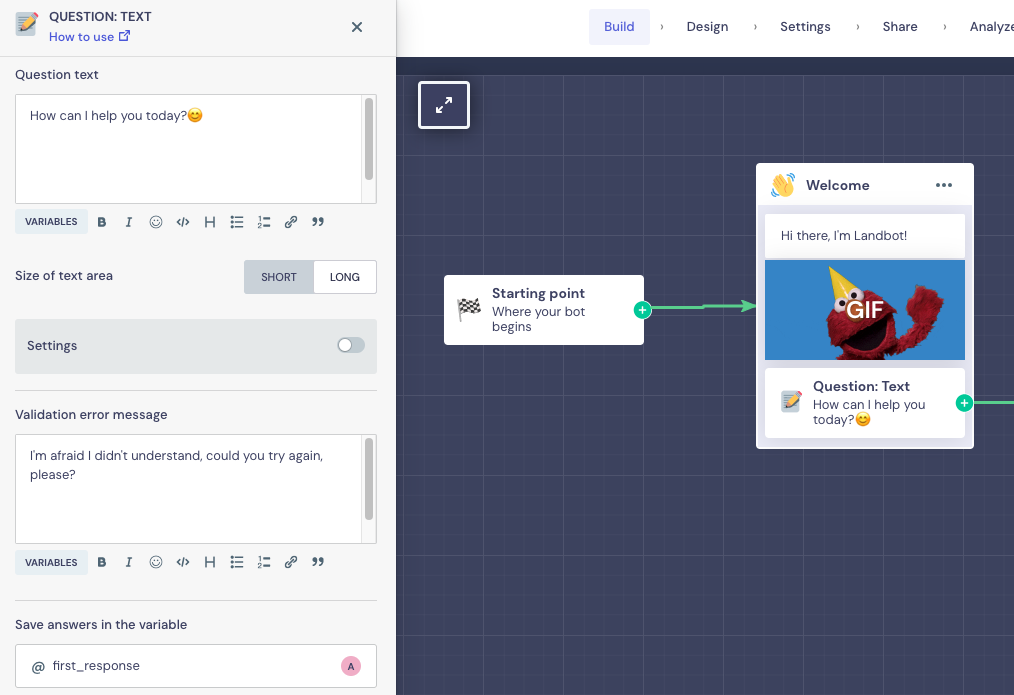Click link icon under Validation error message
Viewport: 1014px width, 695px height.
point(291,562)
